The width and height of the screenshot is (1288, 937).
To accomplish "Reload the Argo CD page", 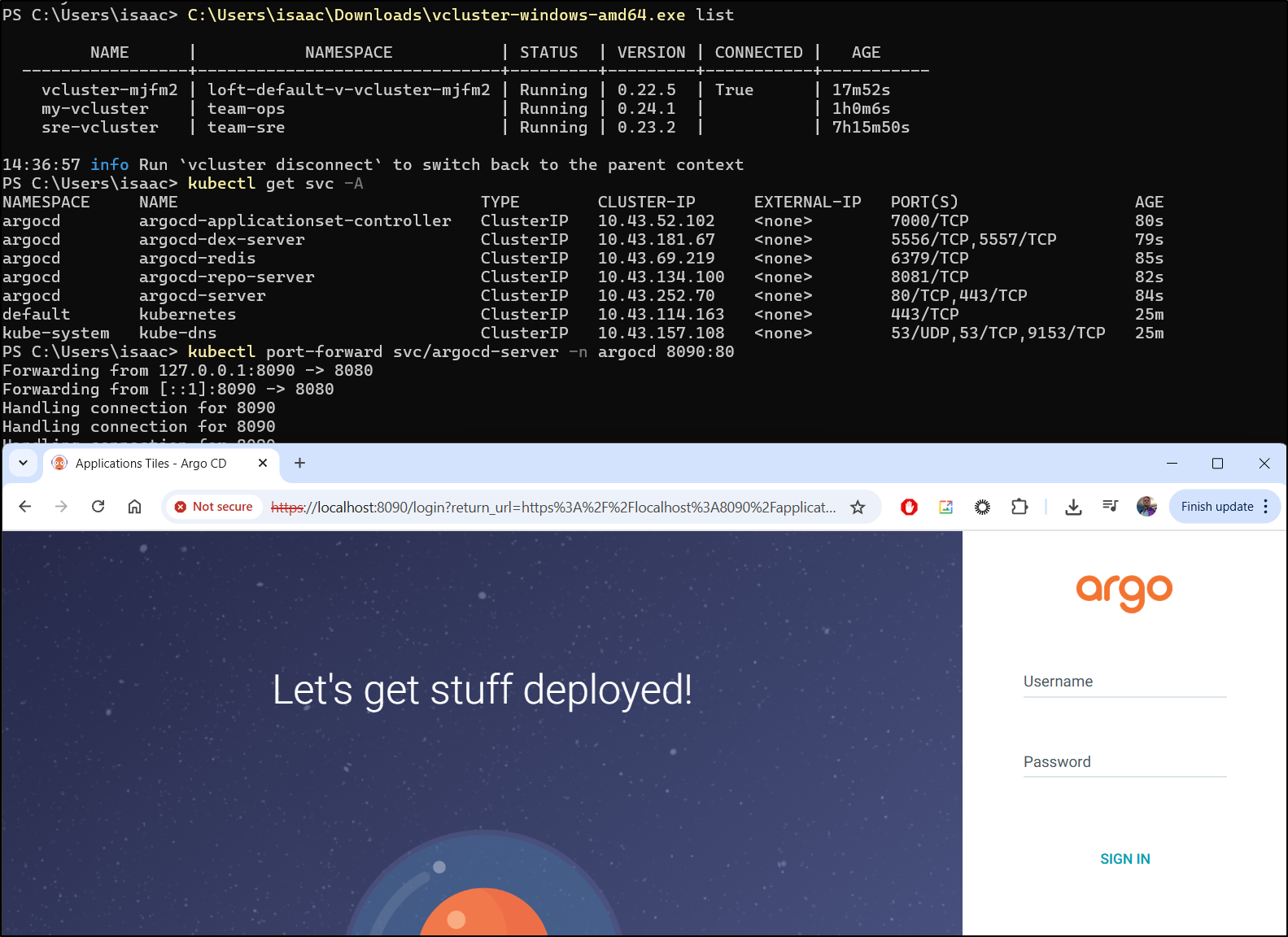I will tap(98, 507).
